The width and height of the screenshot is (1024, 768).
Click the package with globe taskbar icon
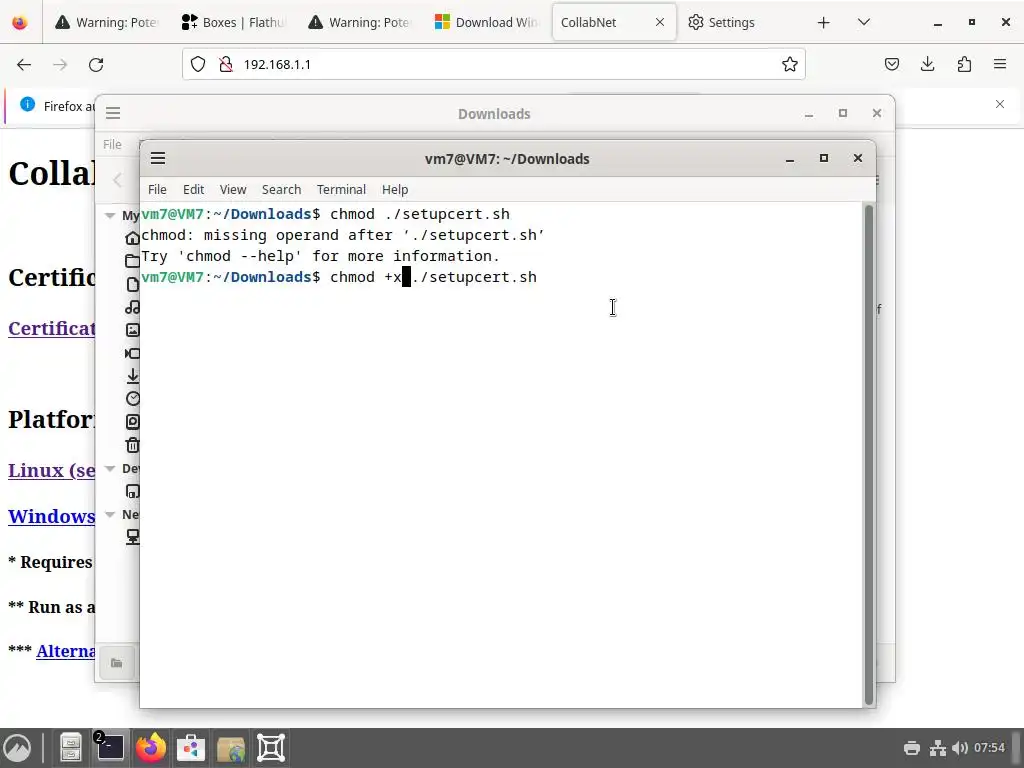pos(231,748)
